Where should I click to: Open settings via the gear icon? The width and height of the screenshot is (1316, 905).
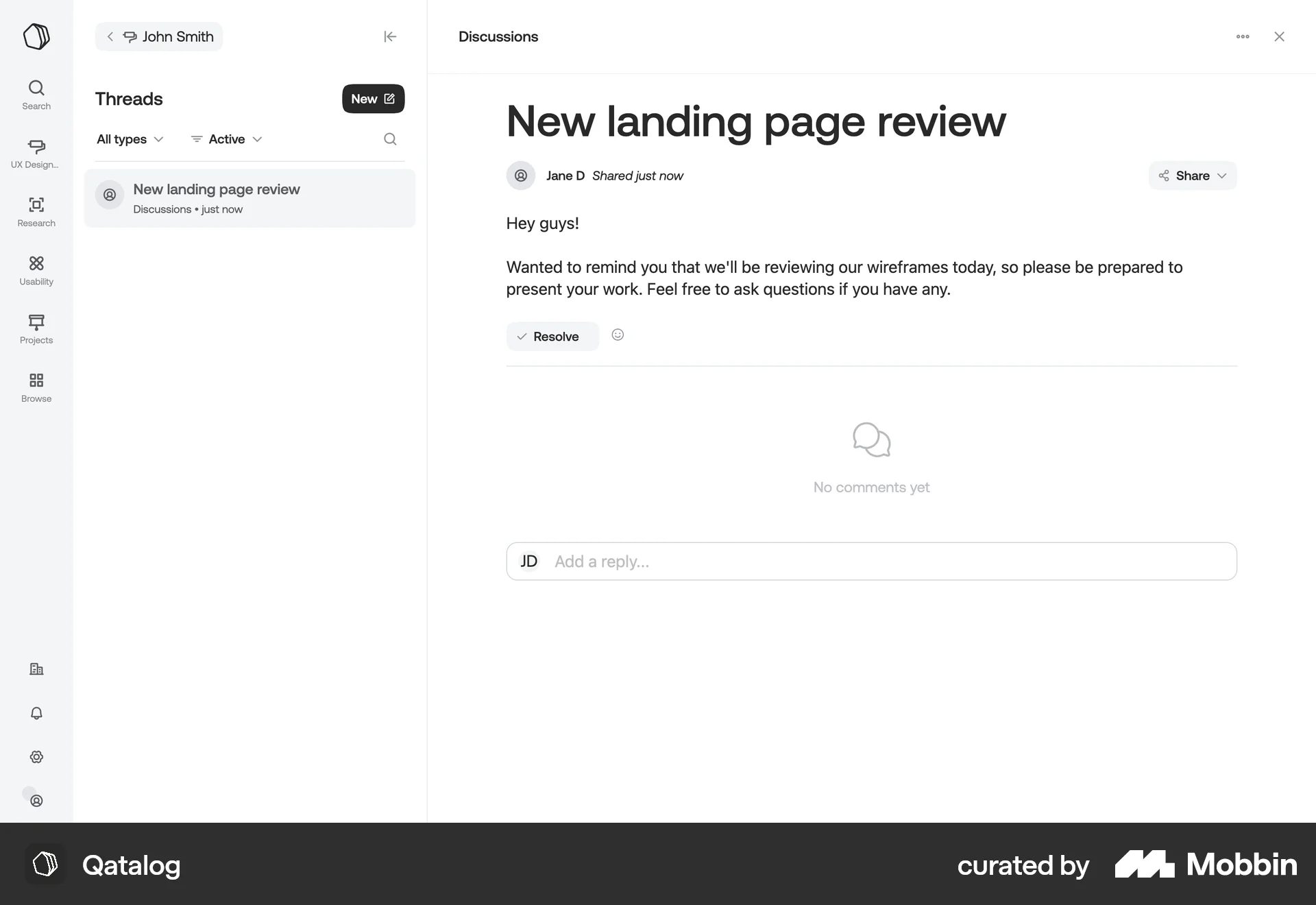[x=36, y=757]
